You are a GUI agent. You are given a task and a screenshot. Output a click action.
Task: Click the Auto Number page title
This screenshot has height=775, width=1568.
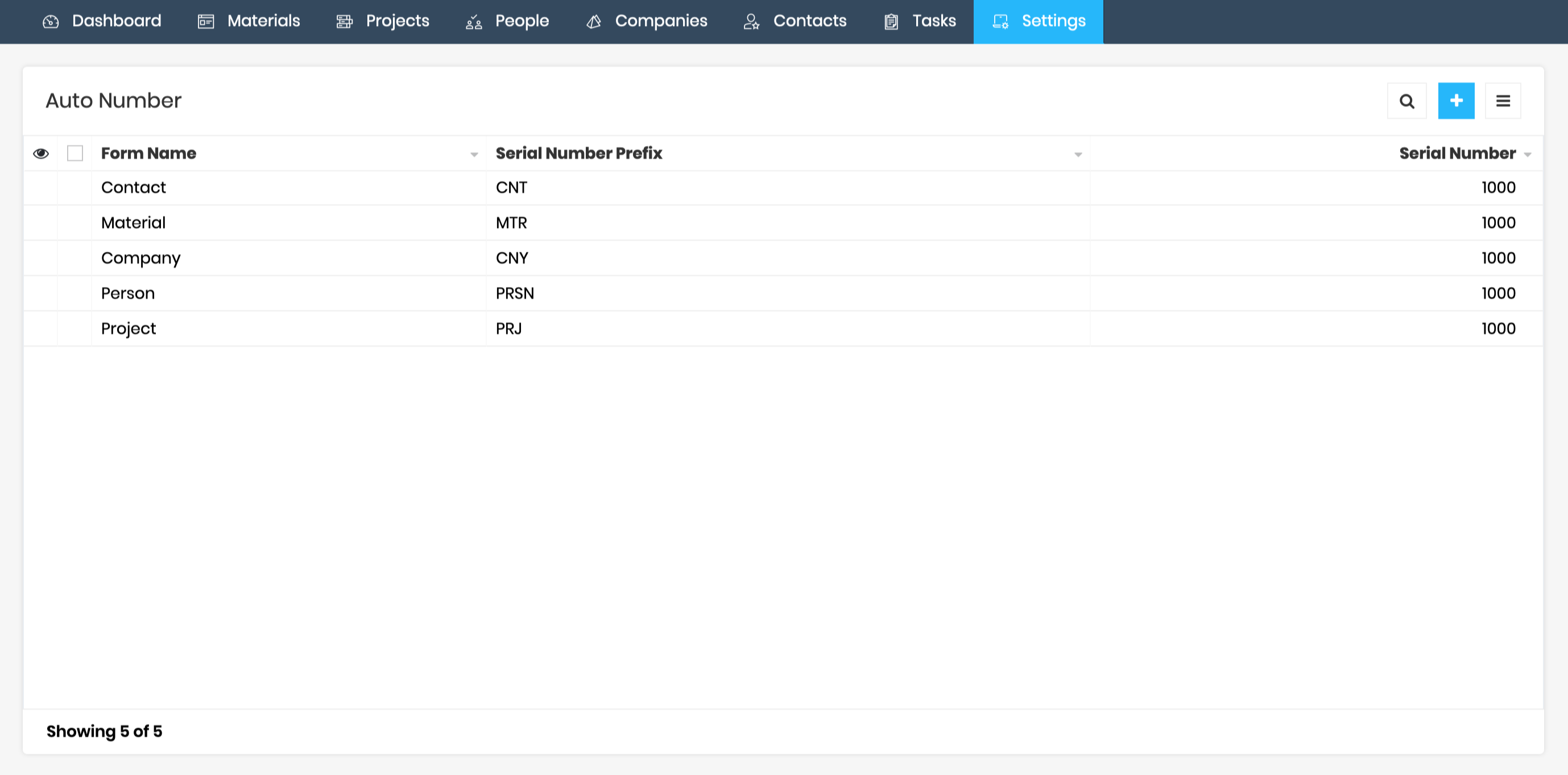point(114,101)
